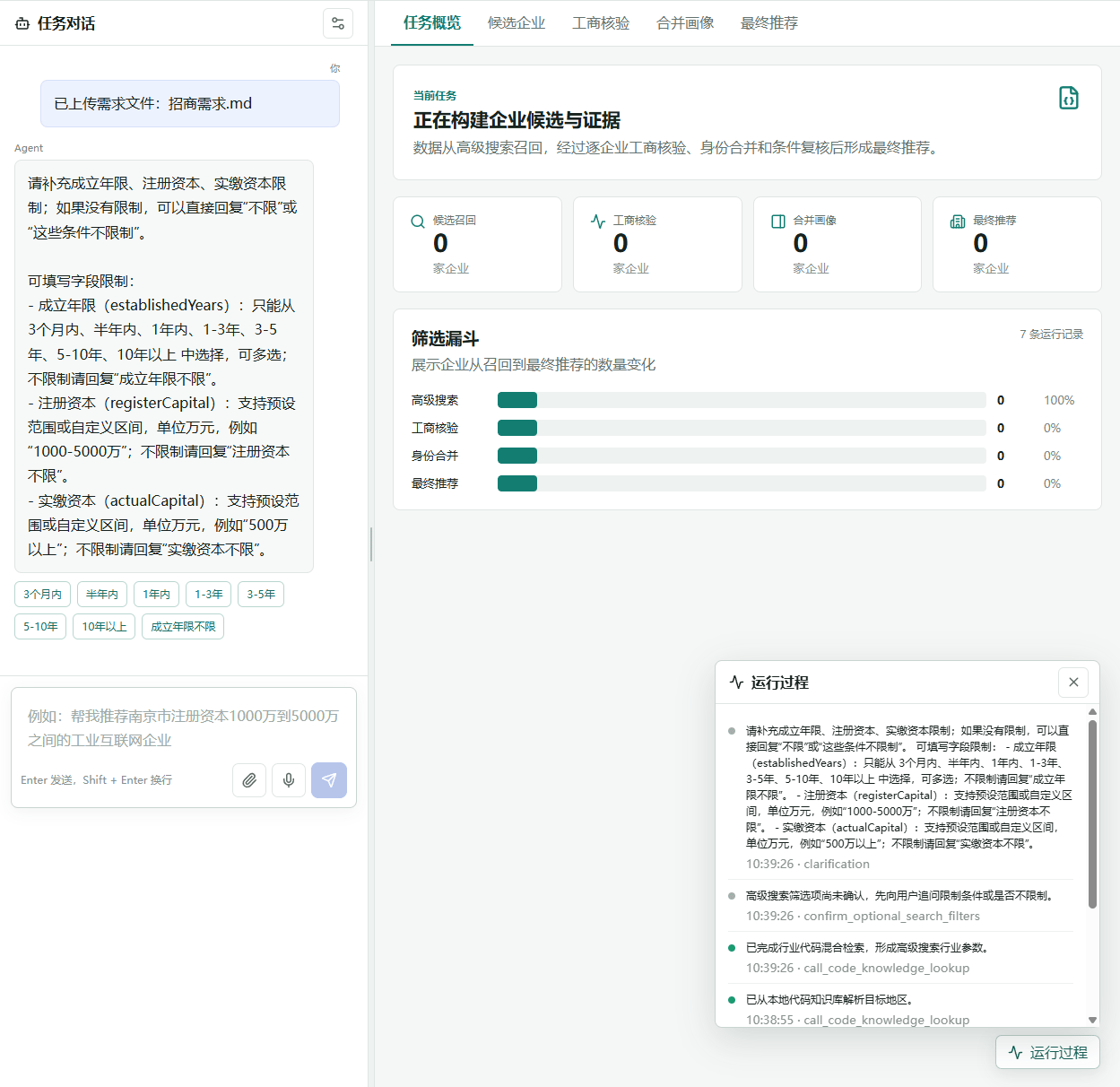Image resolution: width=1120 pixels, height=1087 pixels.
Task: Click the 成立年限不限 chip
Action: point(183,627)
